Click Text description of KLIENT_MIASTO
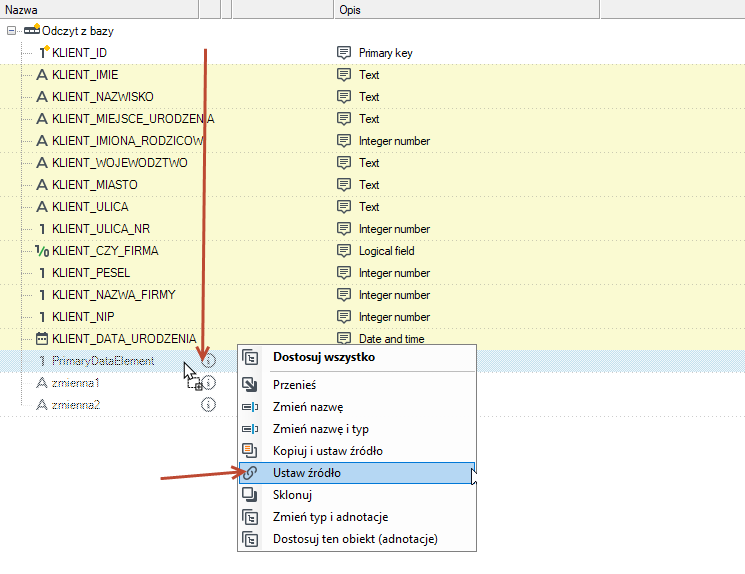Viewport: 745px width, 574px height. point(369,185)
